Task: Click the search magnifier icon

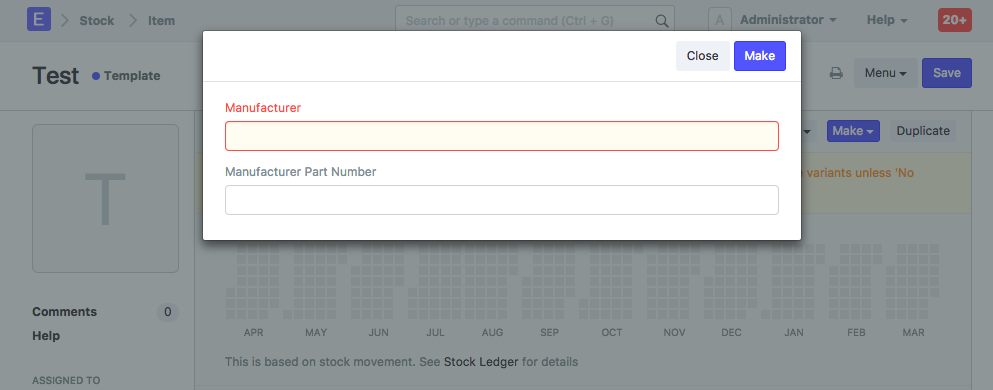Action: coord(661,21)
